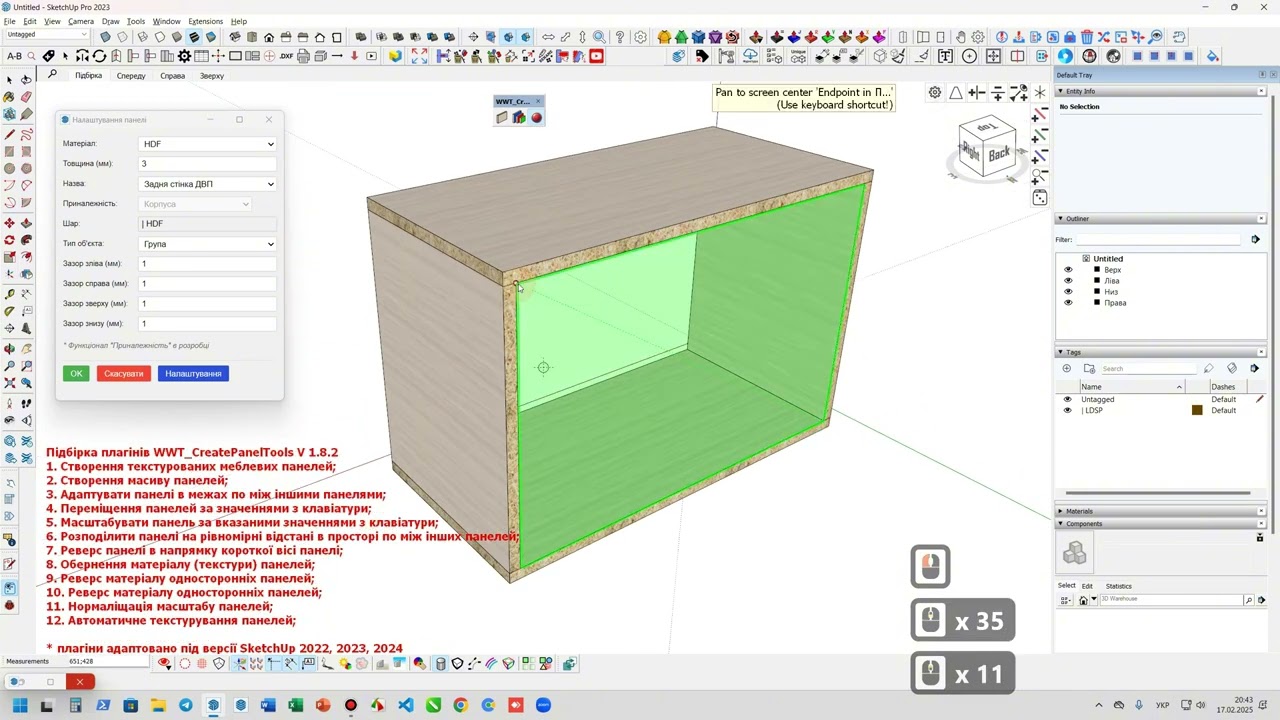Click the red trash can purge icon
1280x720 pixels.
pyautogui.click(x=1086, y=37)
